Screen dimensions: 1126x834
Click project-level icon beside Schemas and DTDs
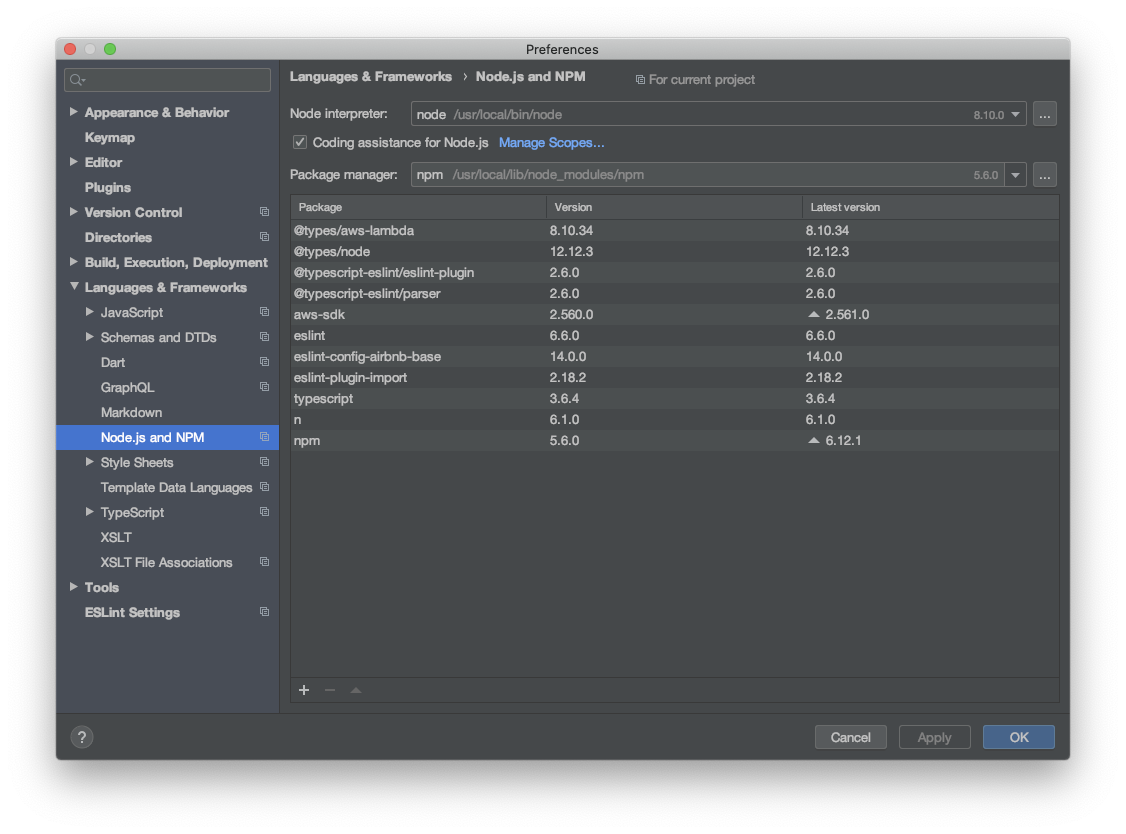click(264, 337)
